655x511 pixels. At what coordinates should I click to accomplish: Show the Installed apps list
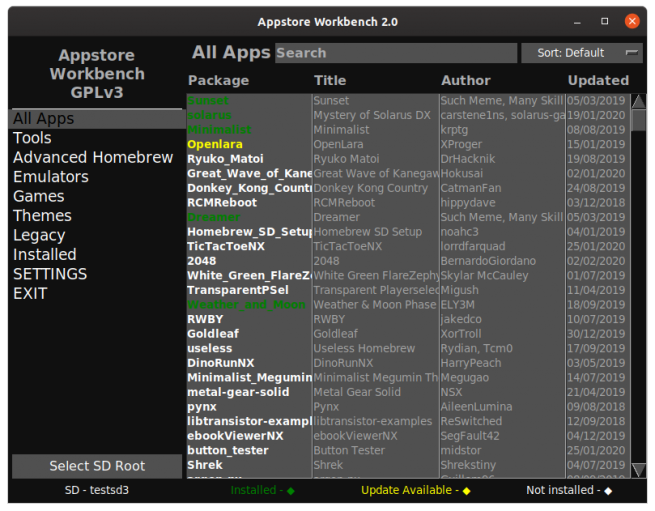coord(45,255)
